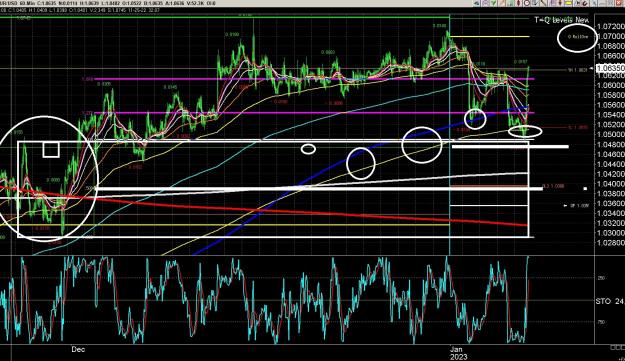Click the 1.07000 price axis label
Viewport: 625px width, 361px height.
point(610,36)
